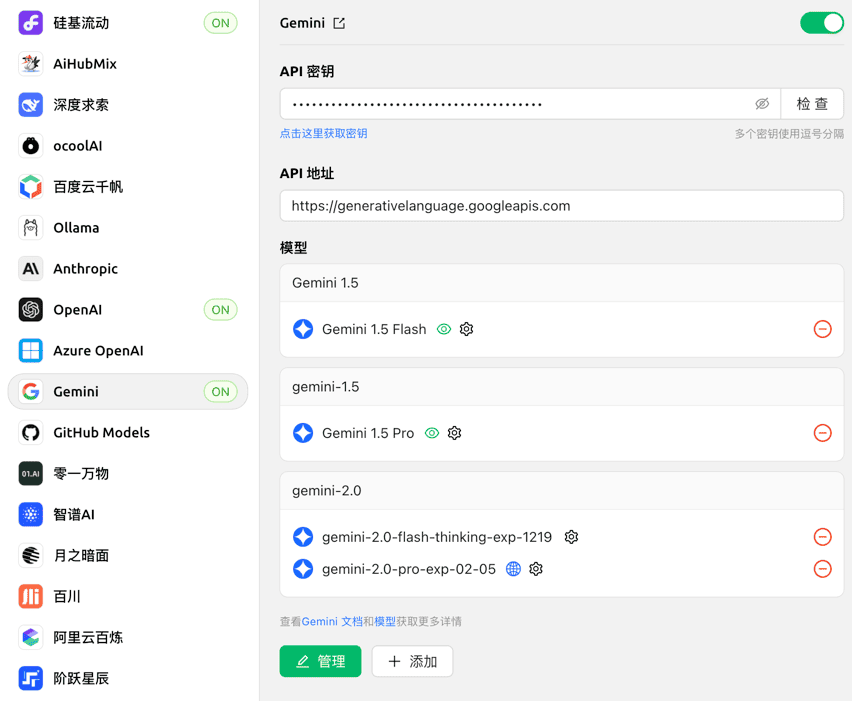Select 阶跃星辰 provider in sidebar
Screen dimensions: 852x701
click(x=128, y=679)
